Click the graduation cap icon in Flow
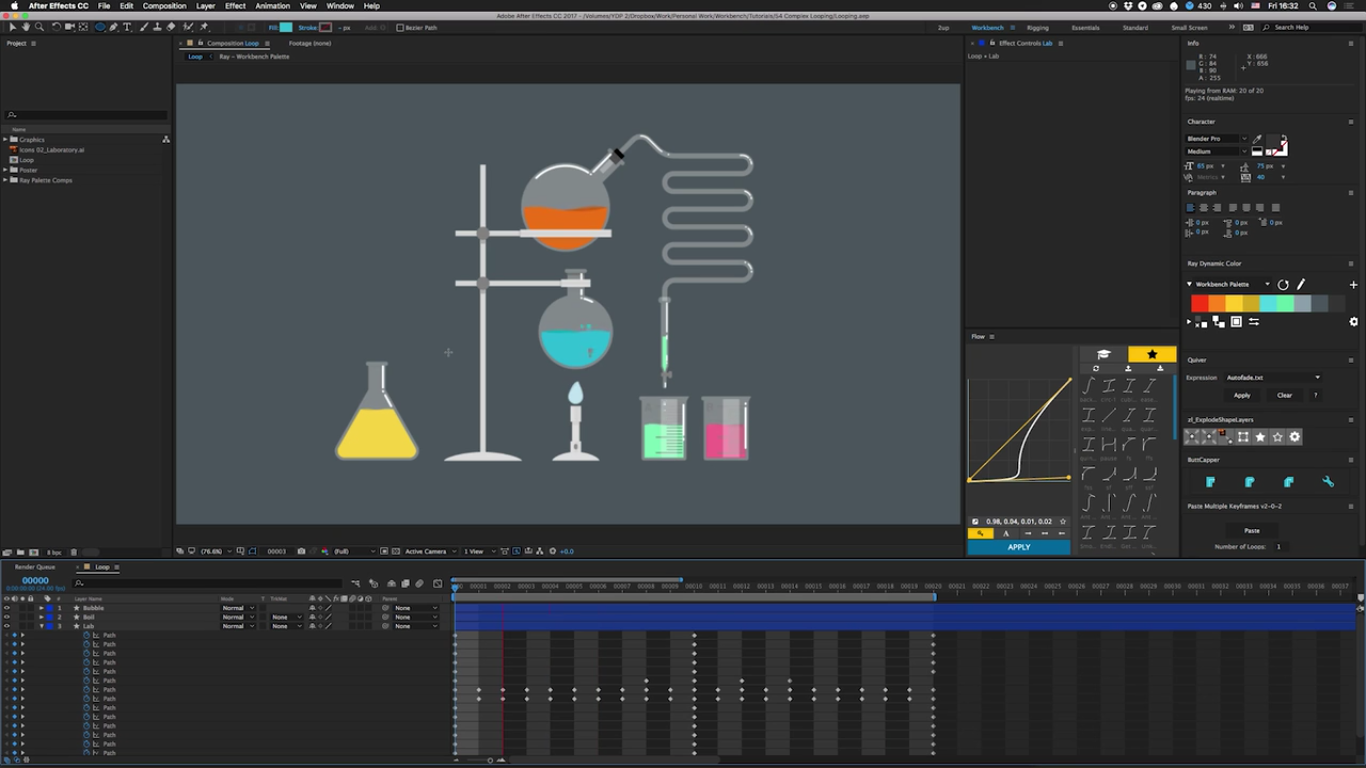Viewport: 1366px width, 768px height. [x=1103, y=354]
